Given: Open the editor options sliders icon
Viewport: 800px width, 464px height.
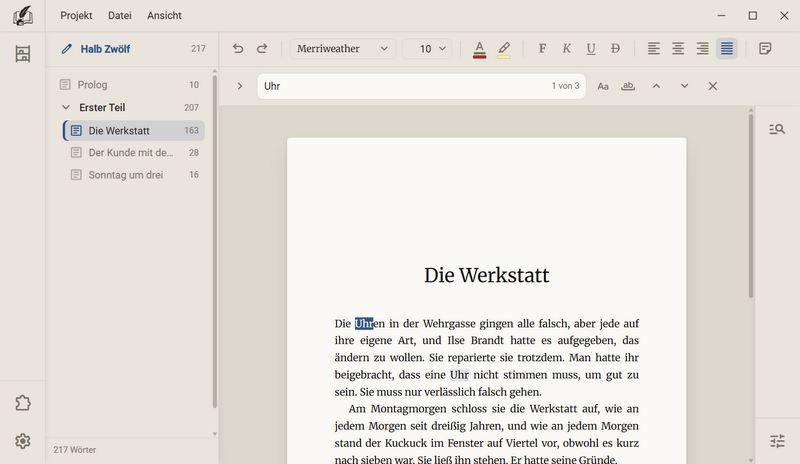Looking at the screenshot, I should tap(777, 441).
